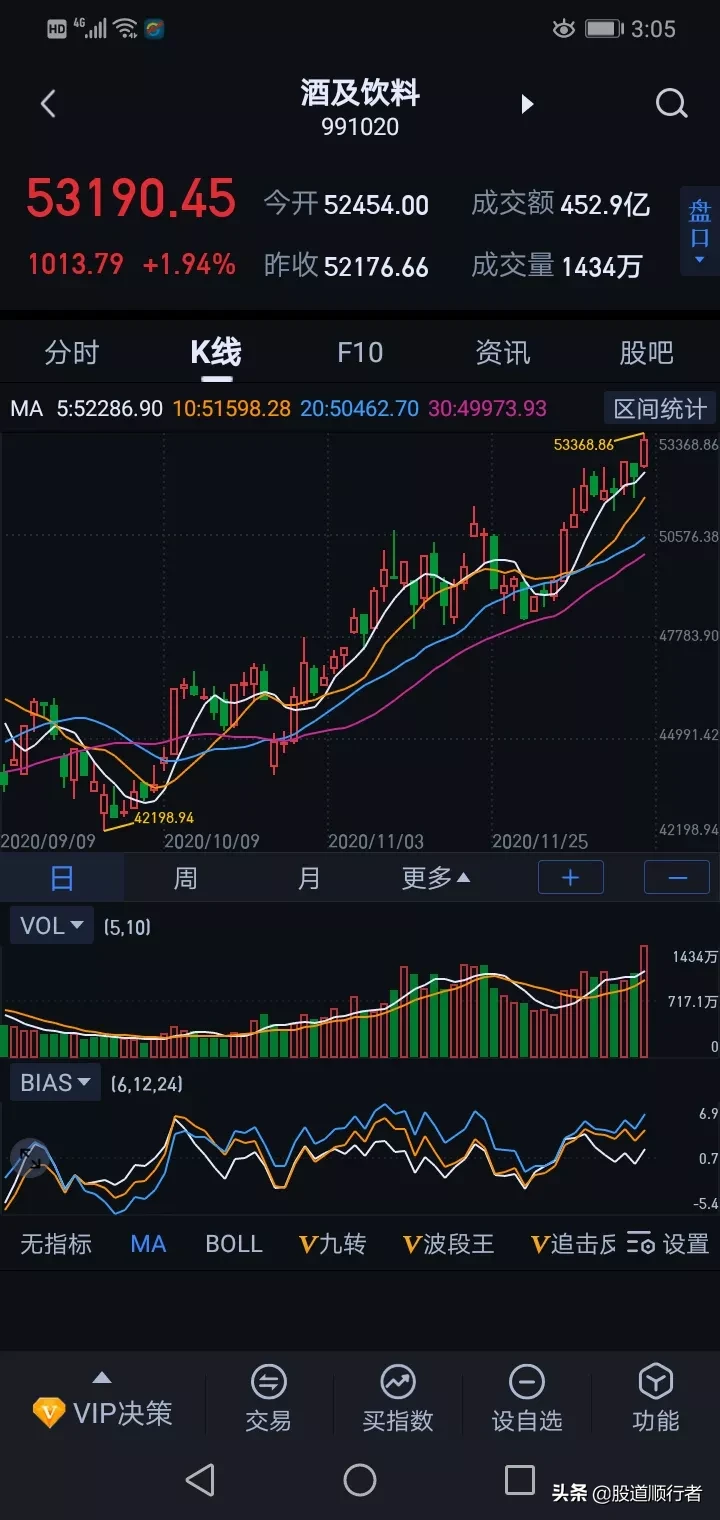Tap Android recent apps square
This screenshot has width=720, height=1520.
click(520, 1480)
